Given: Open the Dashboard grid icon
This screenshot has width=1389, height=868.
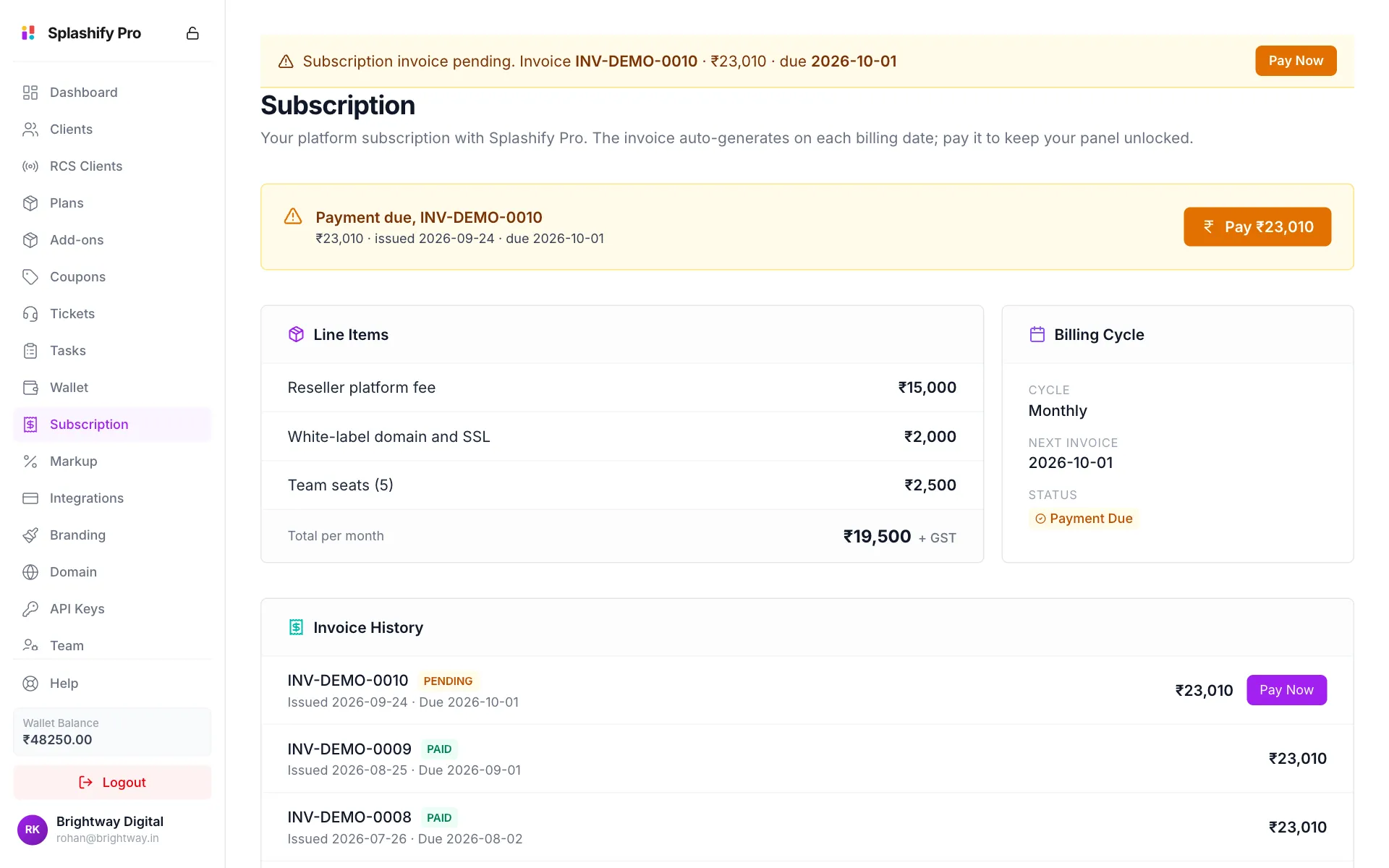Looking at the screenshot, I should pyautogui.click(x=30, y=93).
